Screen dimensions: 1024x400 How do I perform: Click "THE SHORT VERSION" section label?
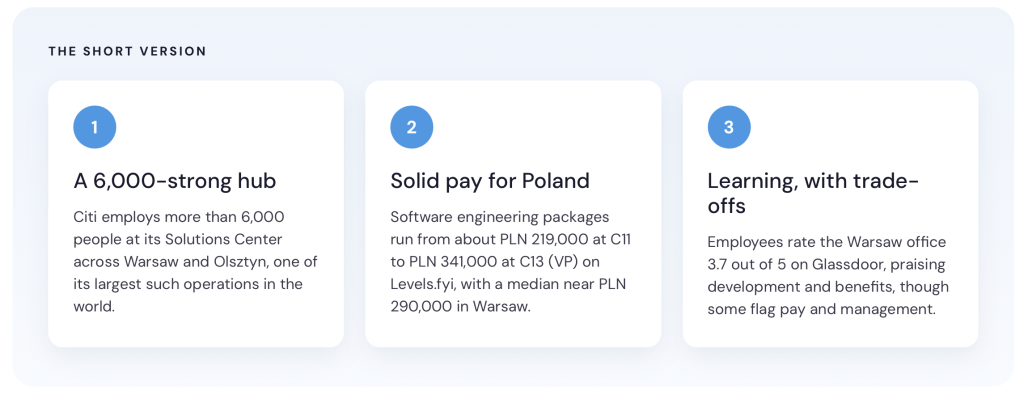(x=127, y=51)
